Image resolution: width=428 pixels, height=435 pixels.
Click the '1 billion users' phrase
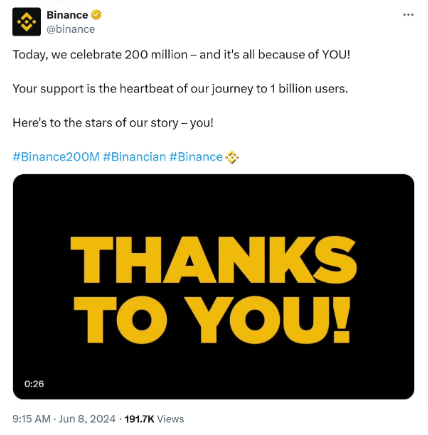[309, 89]
